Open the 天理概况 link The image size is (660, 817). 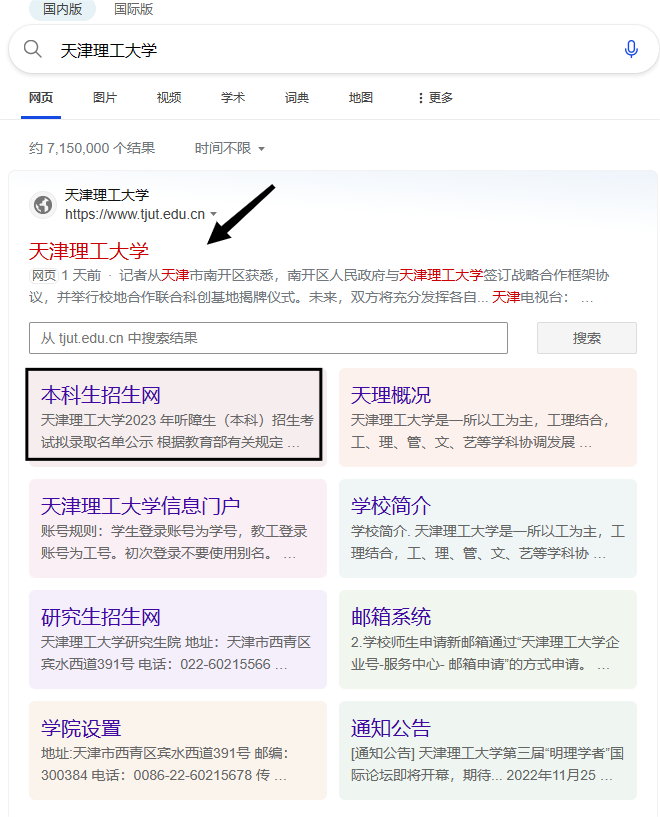391,395
